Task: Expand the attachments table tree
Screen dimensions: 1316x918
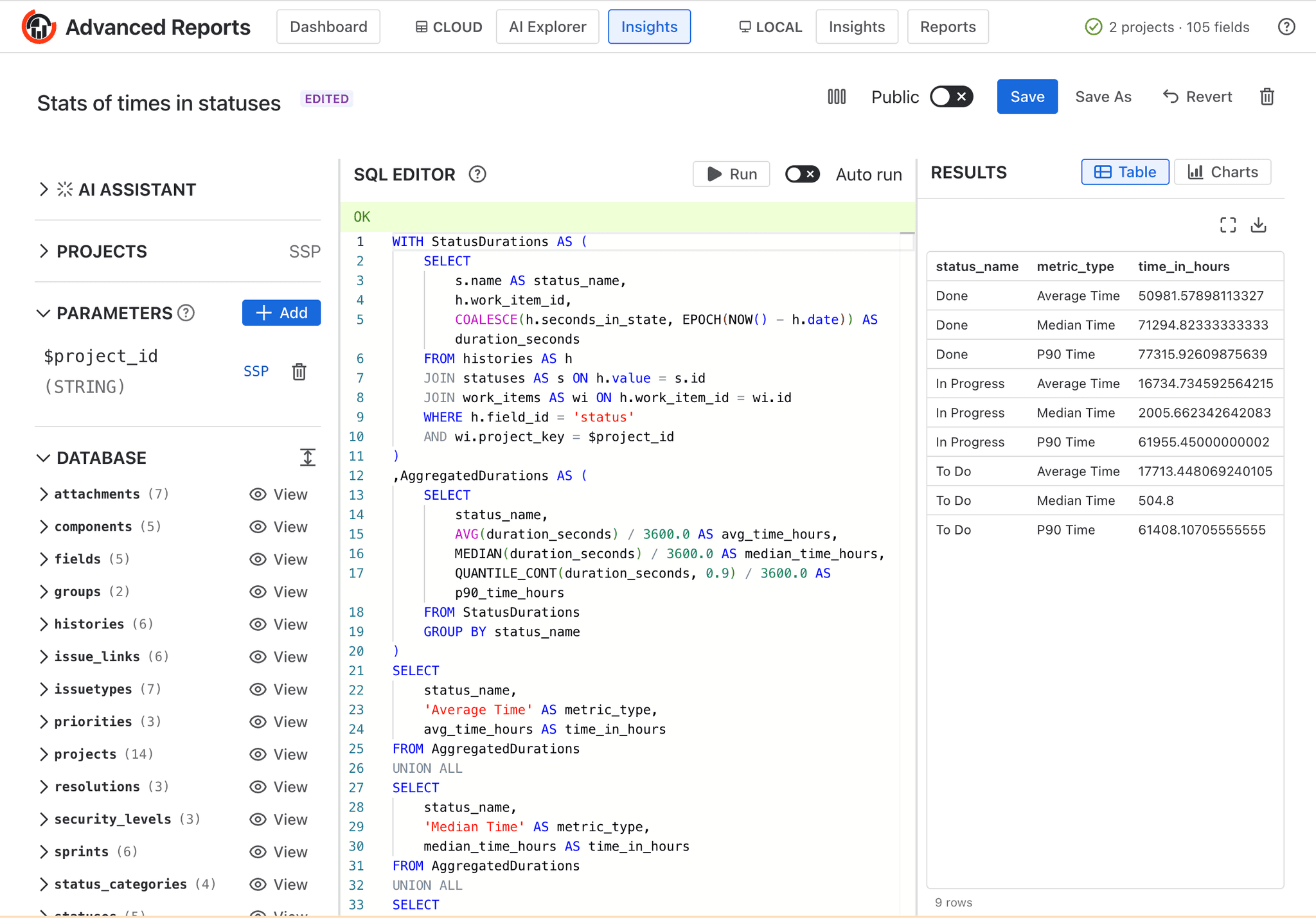Action: tap(43, 494)
